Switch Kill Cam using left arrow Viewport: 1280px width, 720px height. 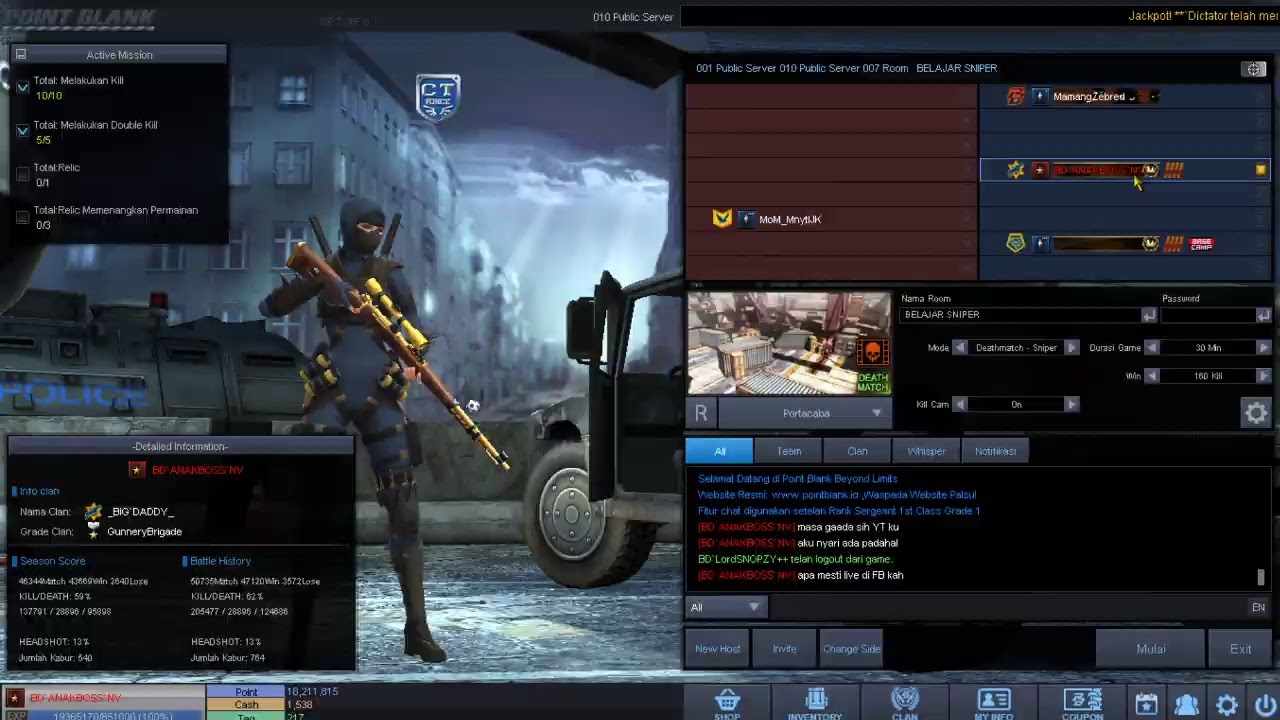coord(960,404)
